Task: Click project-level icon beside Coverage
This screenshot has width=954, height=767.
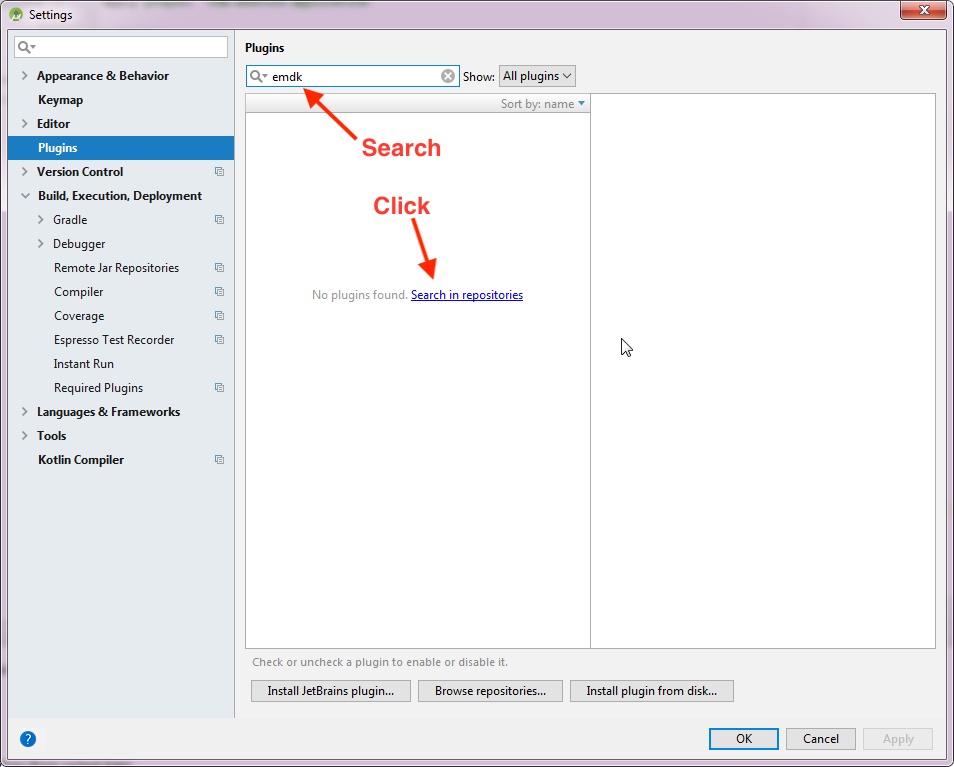Action: tap(220, 316)
